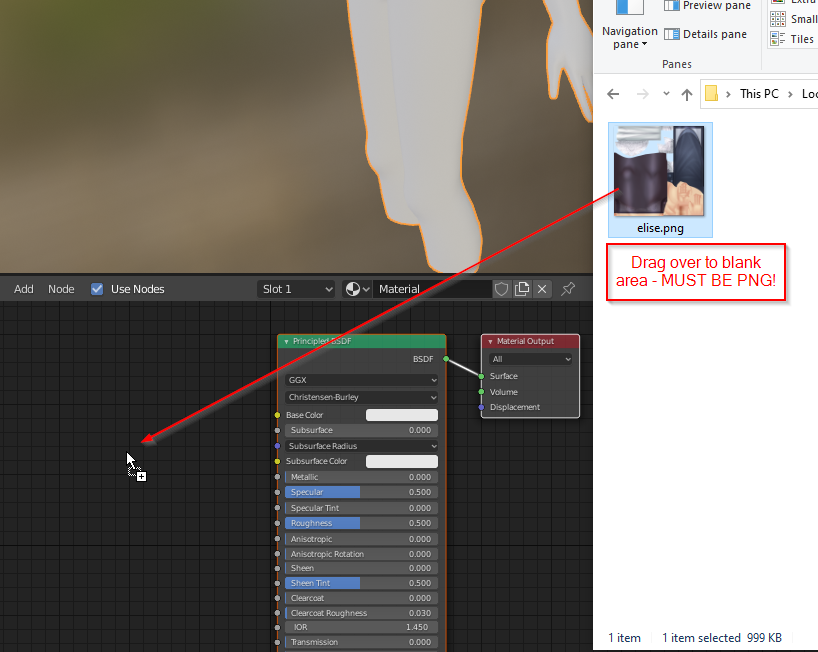Click the Explorer Forward arrow
The width and height of the screenshot is (818, 652).
[x=643, y=94]
